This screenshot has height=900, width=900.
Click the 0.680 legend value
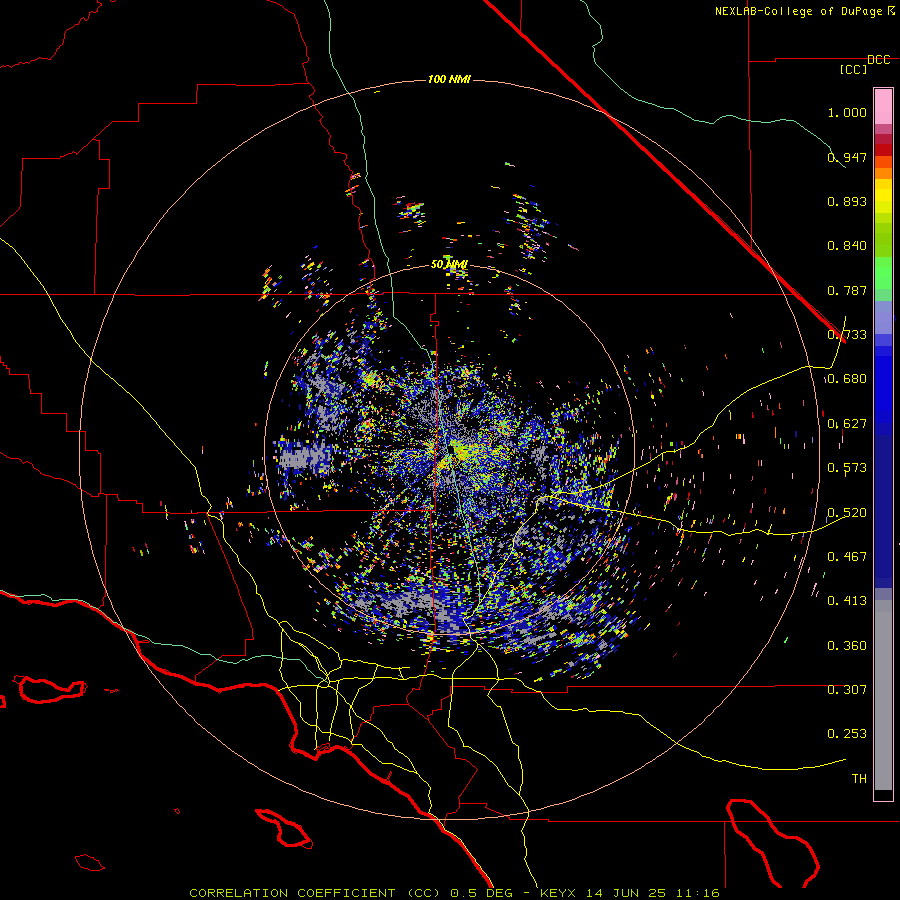coord(847,379)
